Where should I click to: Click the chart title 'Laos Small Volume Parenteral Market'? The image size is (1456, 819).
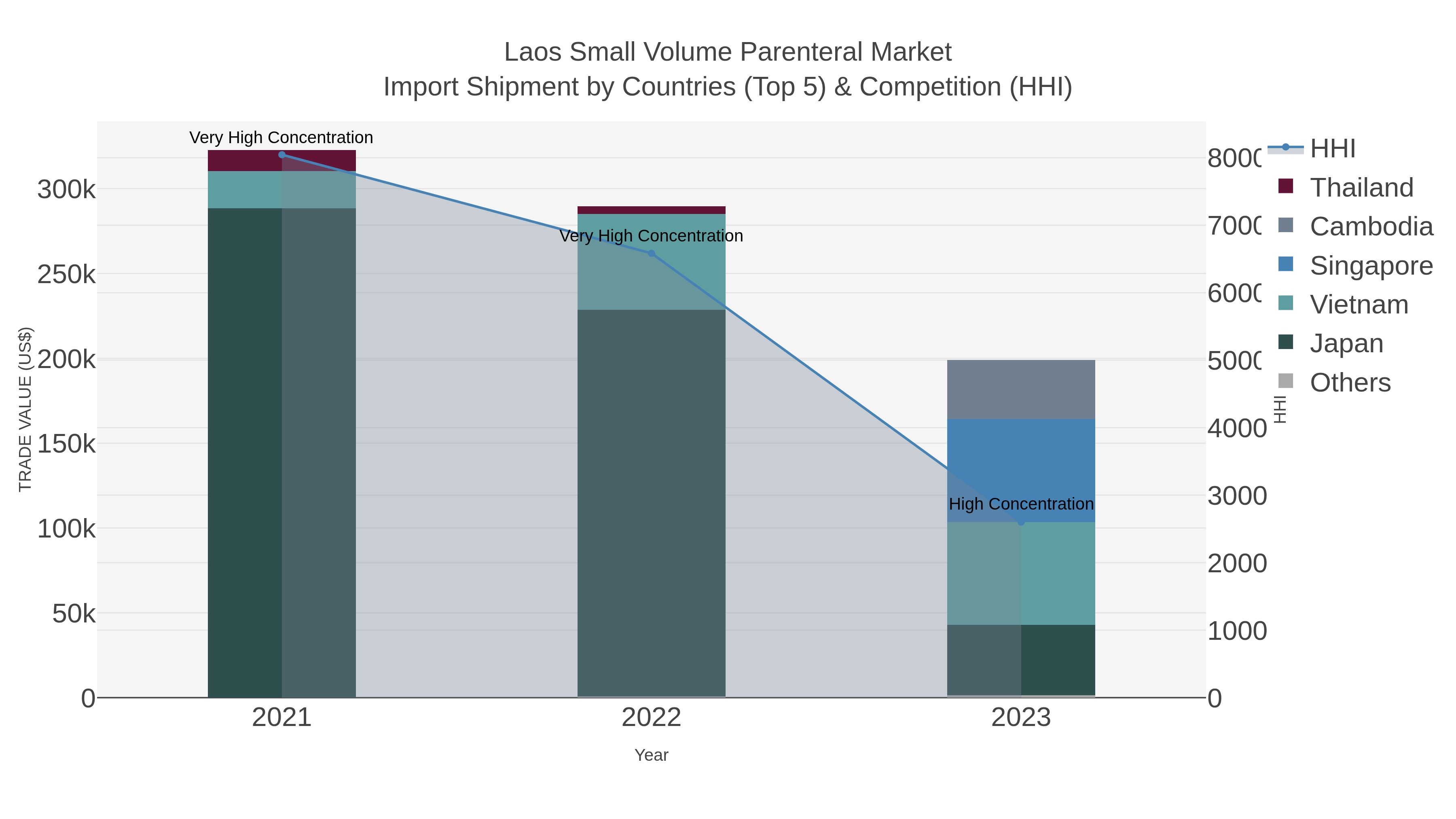click(728, 52)
